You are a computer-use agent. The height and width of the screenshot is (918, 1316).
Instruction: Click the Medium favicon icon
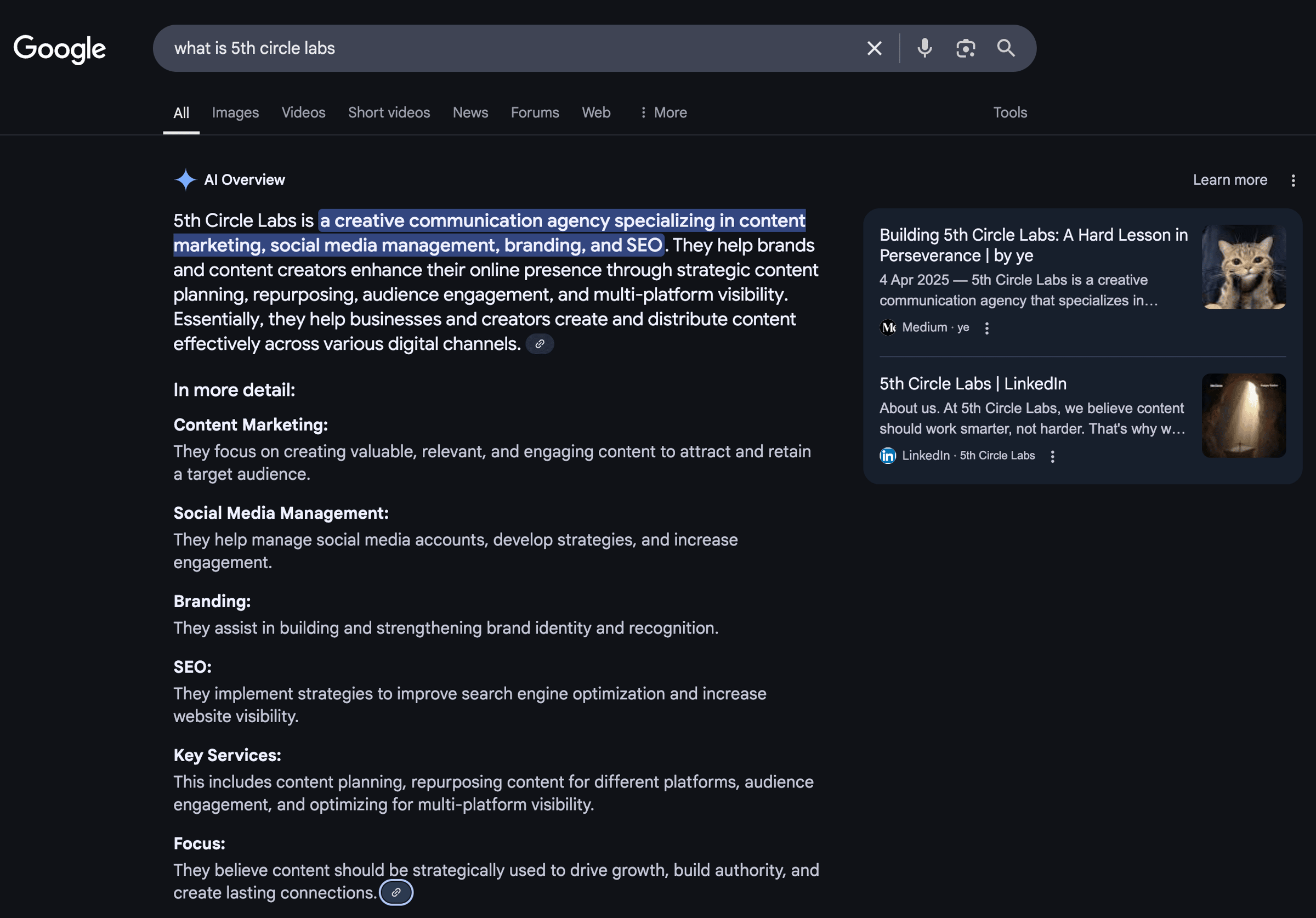coord(888,327)
